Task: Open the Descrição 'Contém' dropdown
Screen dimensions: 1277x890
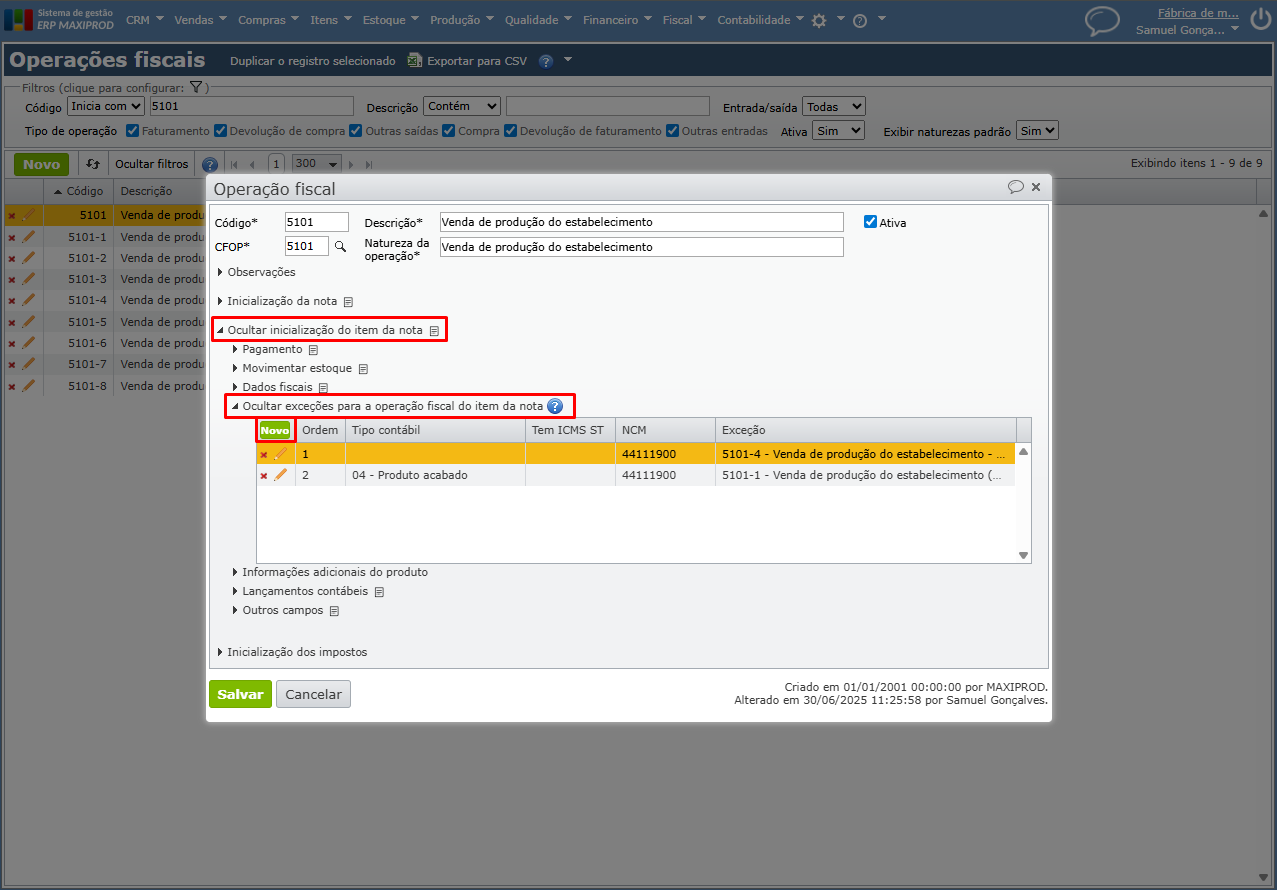Action: pos(462,106)
